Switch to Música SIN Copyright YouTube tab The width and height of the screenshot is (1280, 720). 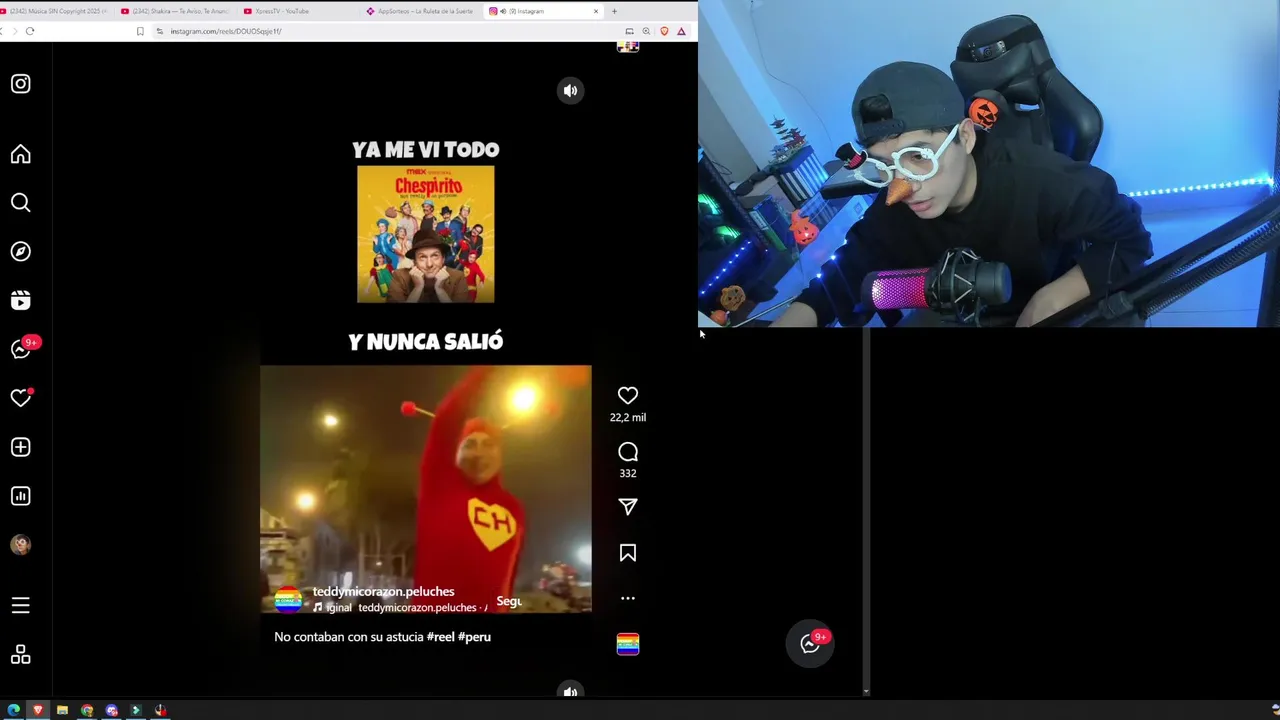[x=55, y=11]
